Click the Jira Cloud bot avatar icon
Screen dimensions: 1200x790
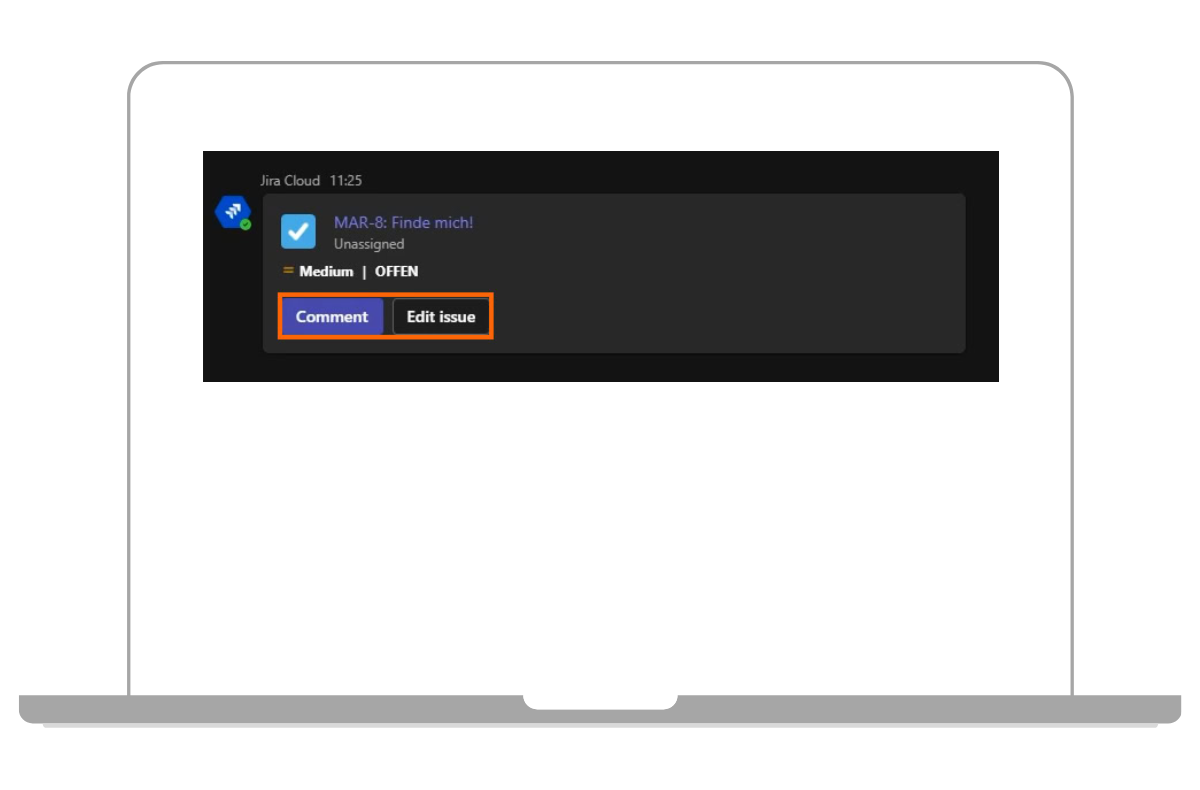click(232, 212)
